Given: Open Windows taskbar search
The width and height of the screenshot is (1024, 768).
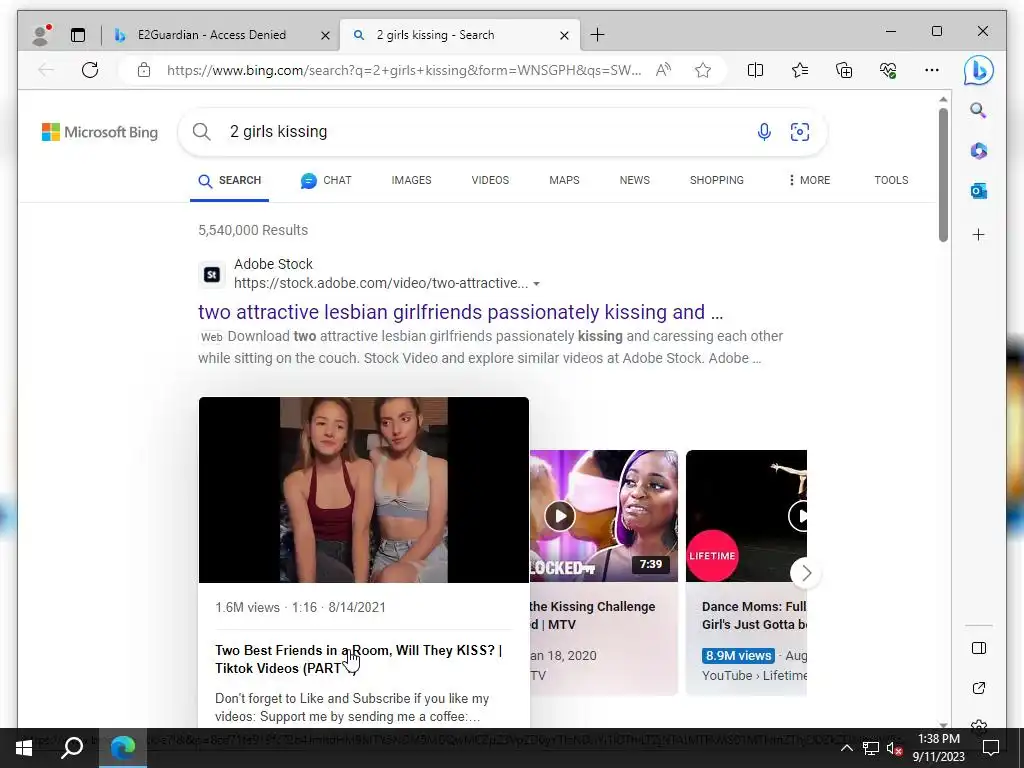Looking at the screenshot, I should pos(72,748).
